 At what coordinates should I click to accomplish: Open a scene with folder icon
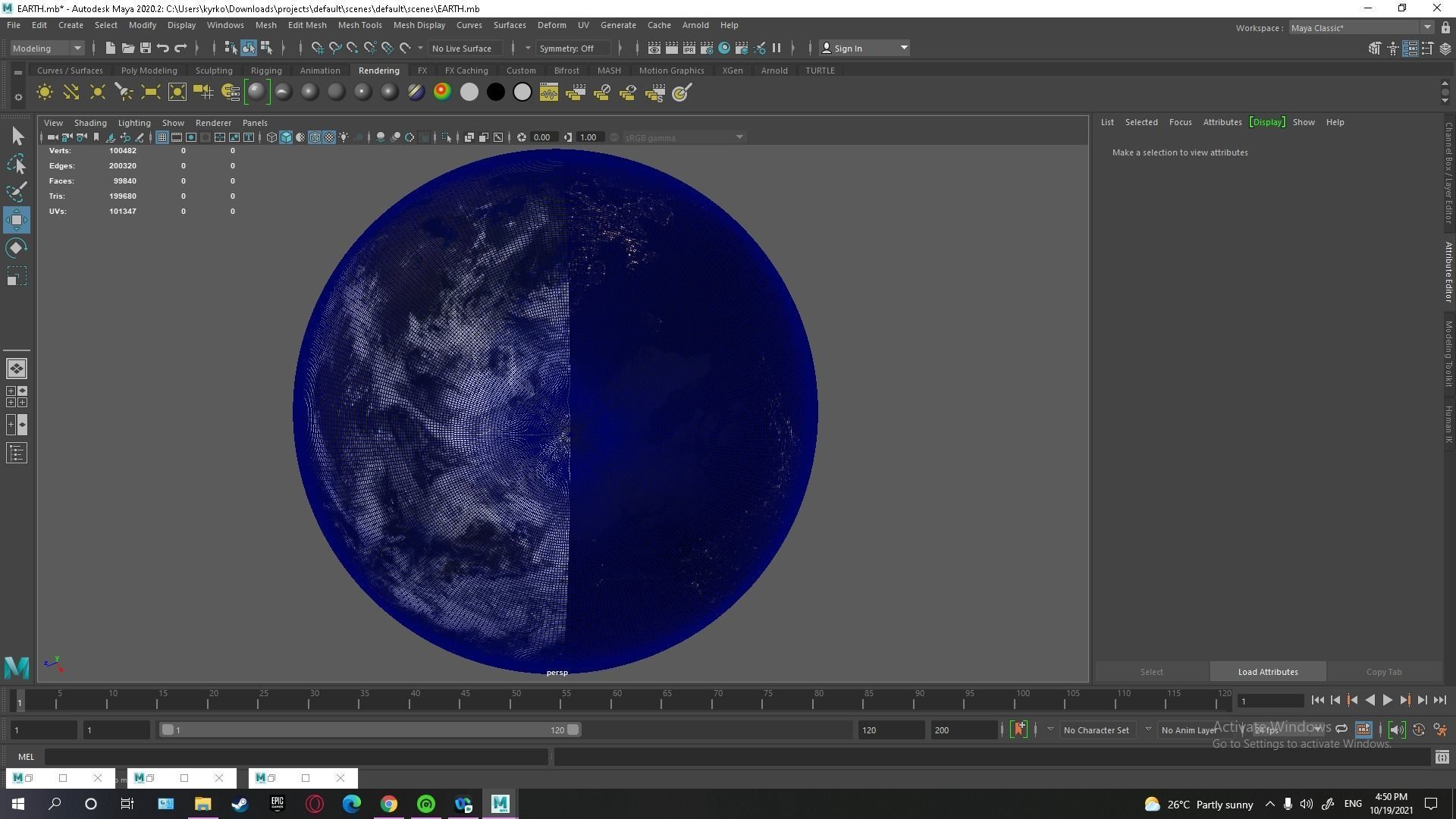click(x=128, y=48)
